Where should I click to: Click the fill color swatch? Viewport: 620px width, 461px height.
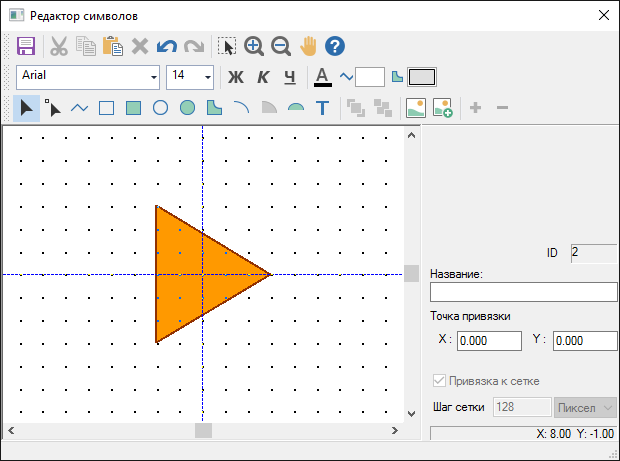click(422, 77)
